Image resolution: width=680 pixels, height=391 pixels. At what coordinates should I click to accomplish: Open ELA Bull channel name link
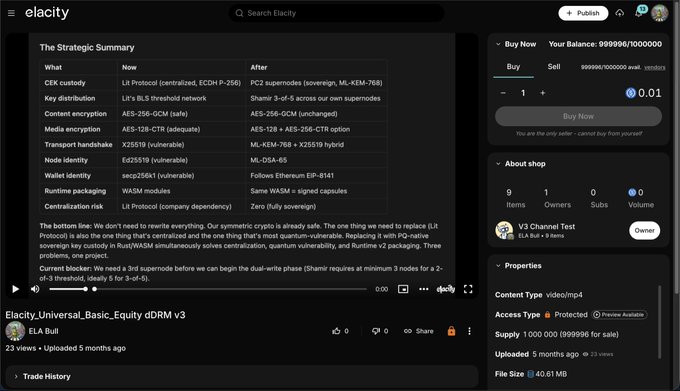click(43, 331)
